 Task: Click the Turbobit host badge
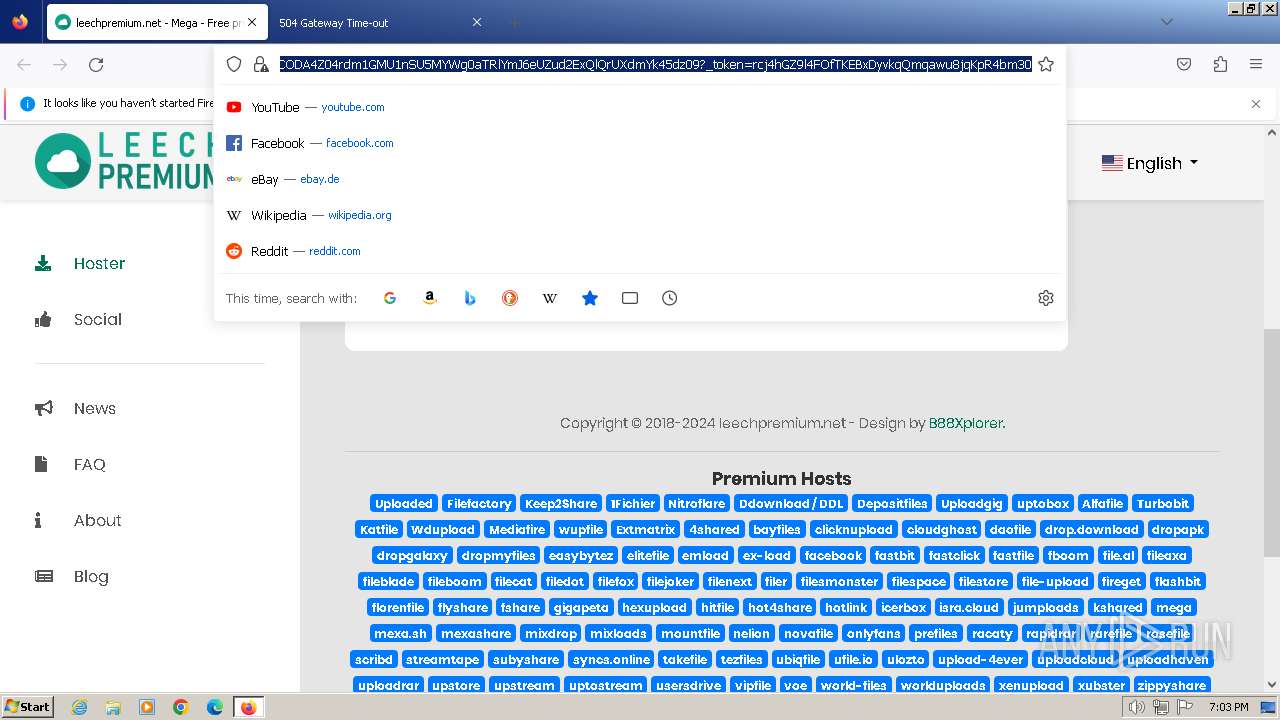(1163, 504)
